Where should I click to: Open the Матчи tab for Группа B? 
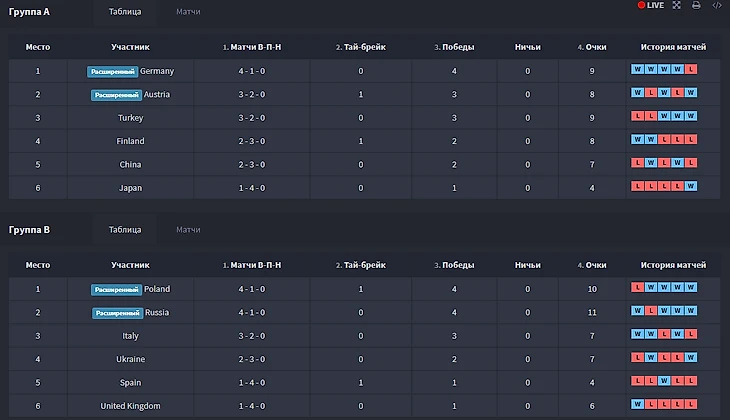click(x=188, y=229)
